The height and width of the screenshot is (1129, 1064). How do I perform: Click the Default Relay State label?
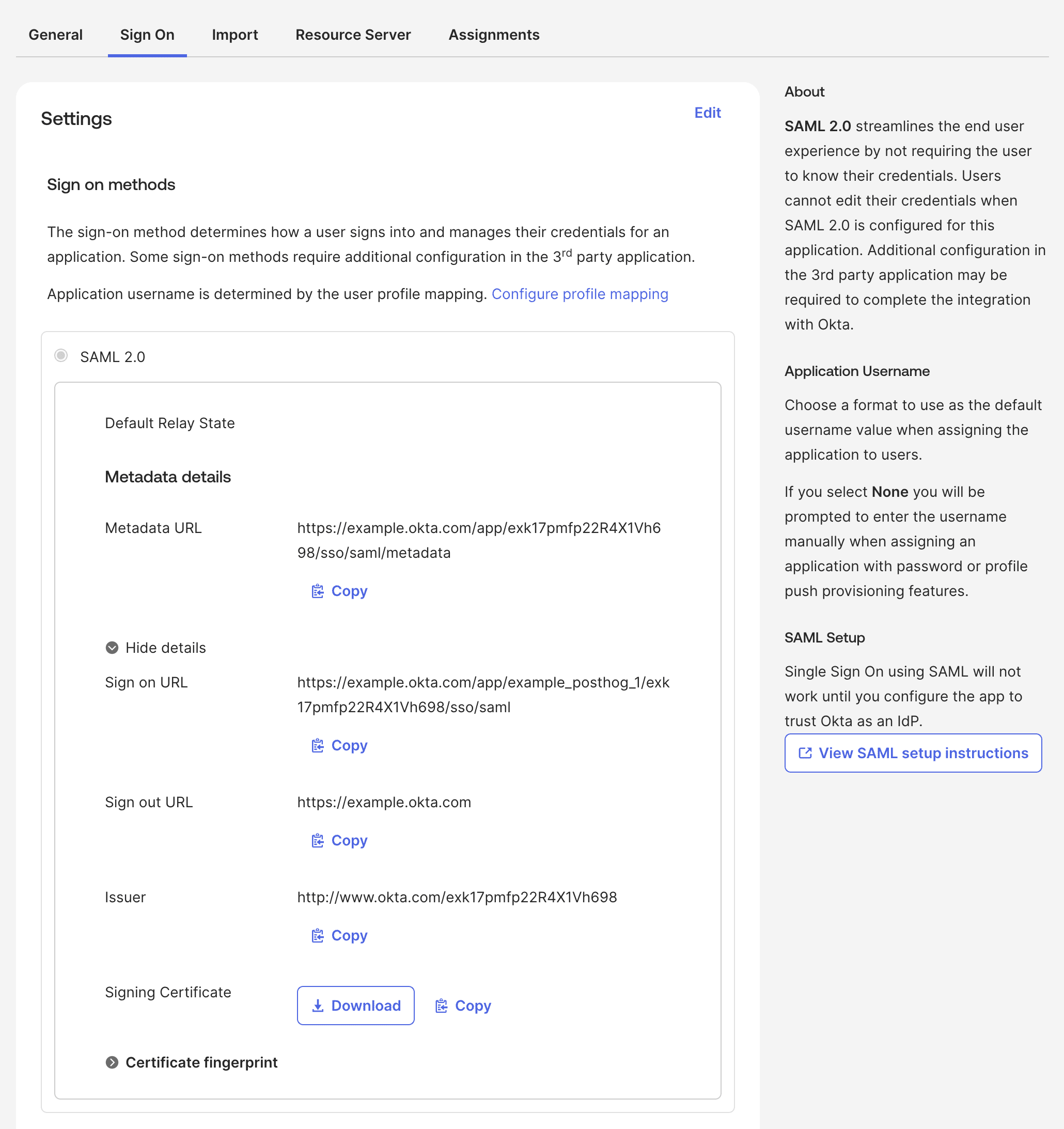point(169,422)
